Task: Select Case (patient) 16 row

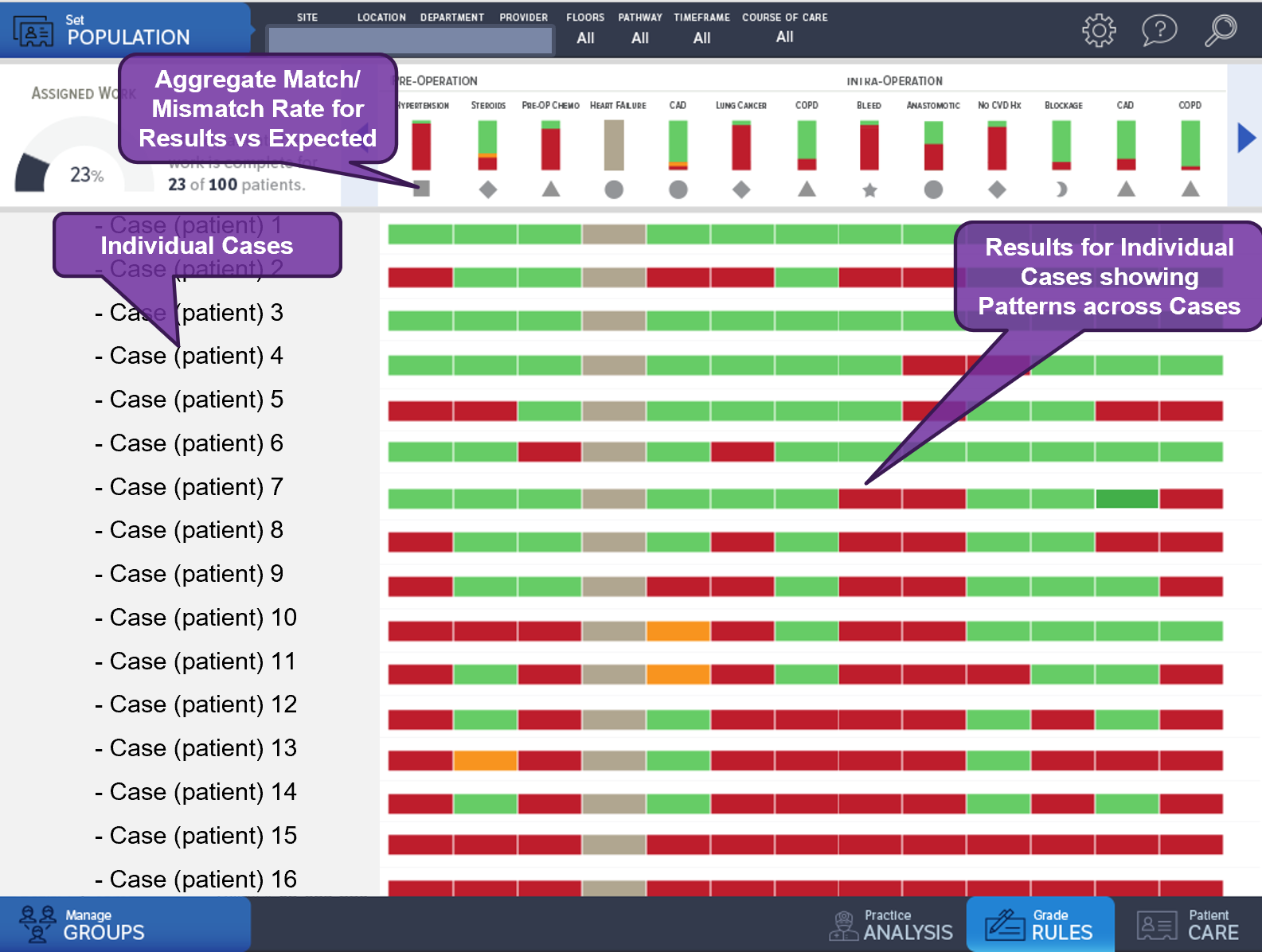Action: tap(196, 880)
